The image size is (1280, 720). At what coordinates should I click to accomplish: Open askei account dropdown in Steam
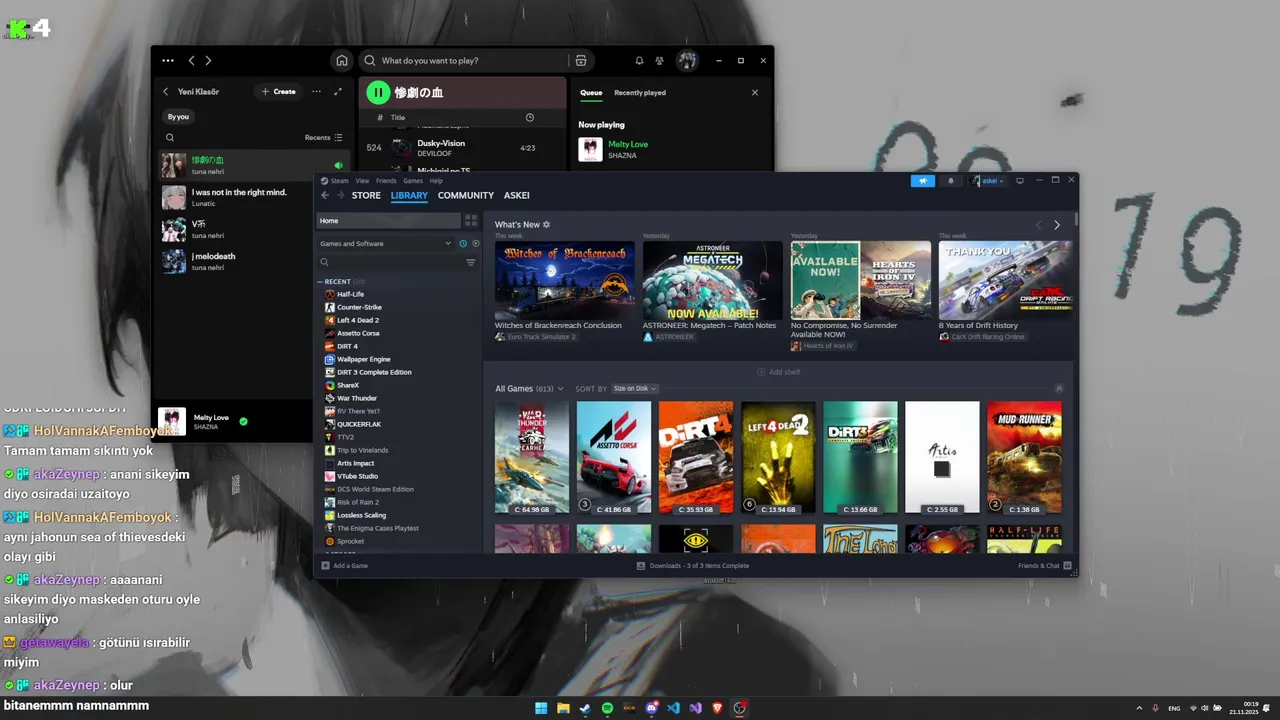pyautogui.click(x=988, y=181)
